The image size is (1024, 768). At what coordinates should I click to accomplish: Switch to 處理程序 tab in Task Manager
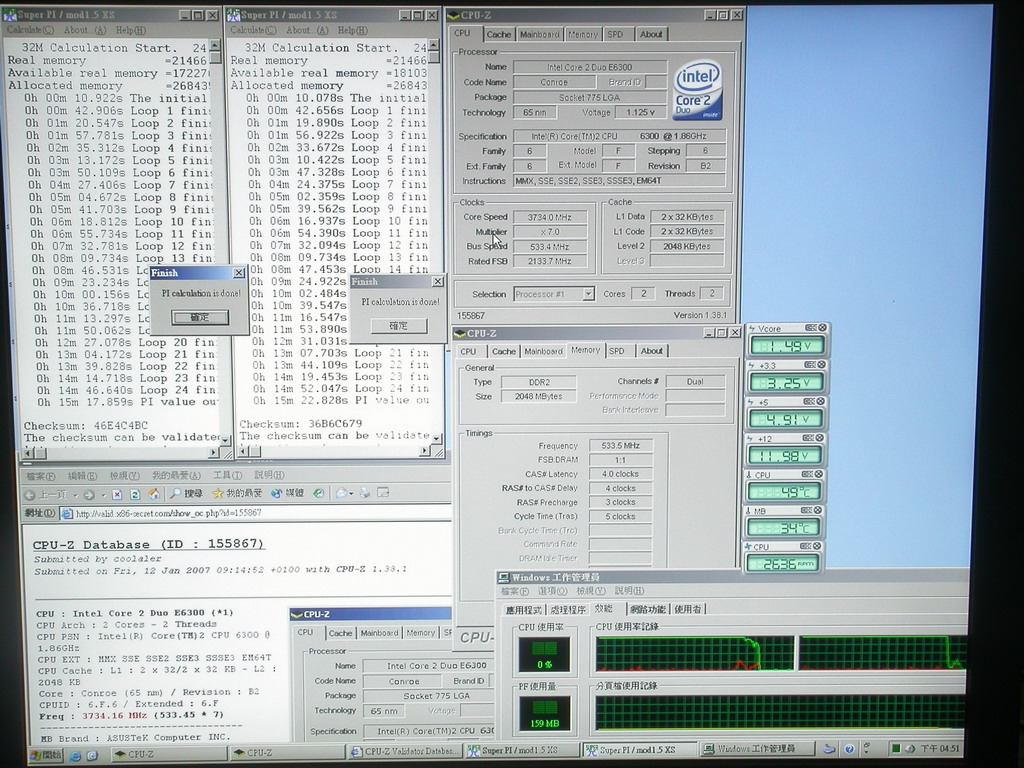(x=568, y=610)
